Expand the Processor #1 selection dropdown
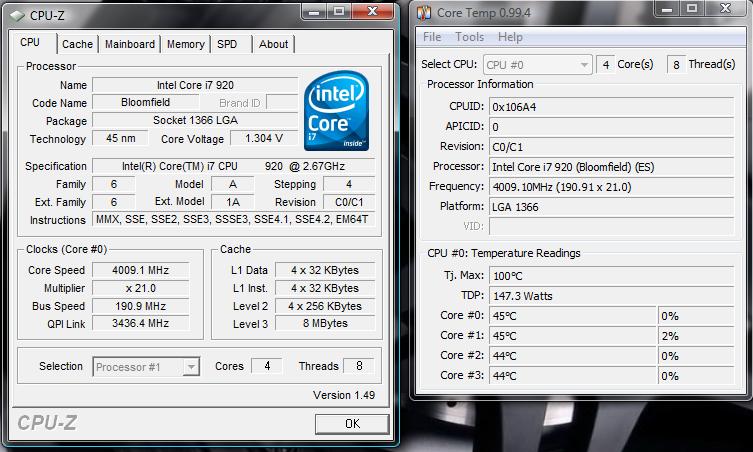753x452 pixels. [x=191, y=367]
